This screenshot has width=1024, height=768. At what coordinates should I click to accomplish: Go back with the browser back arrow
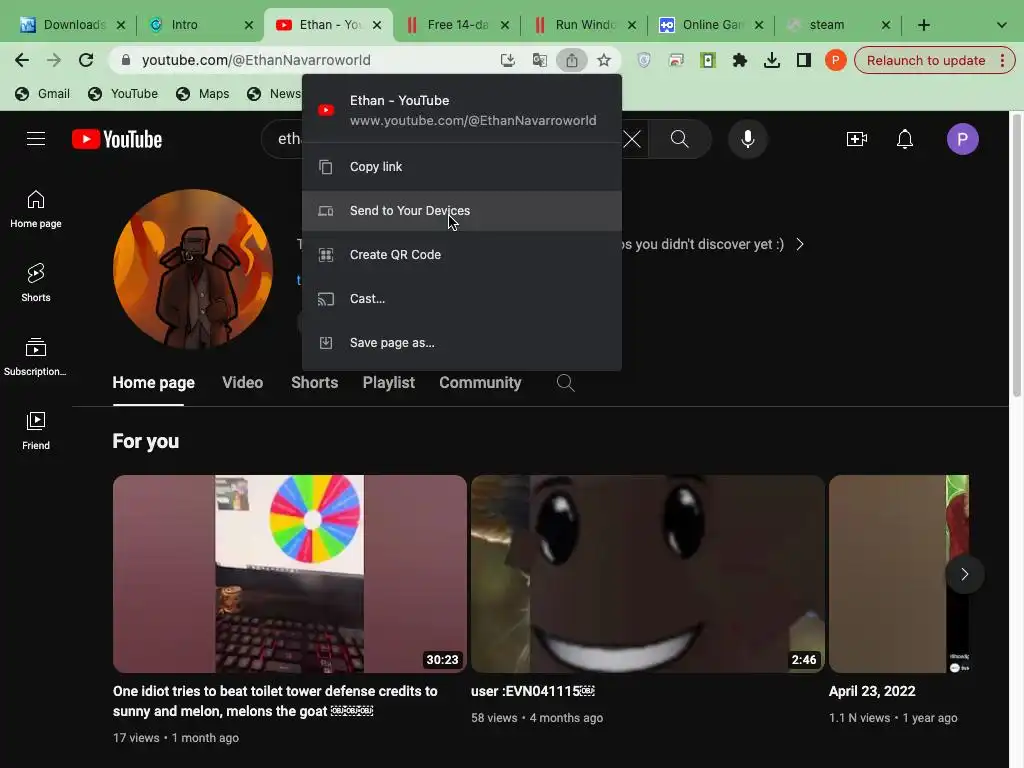(22, 60)
